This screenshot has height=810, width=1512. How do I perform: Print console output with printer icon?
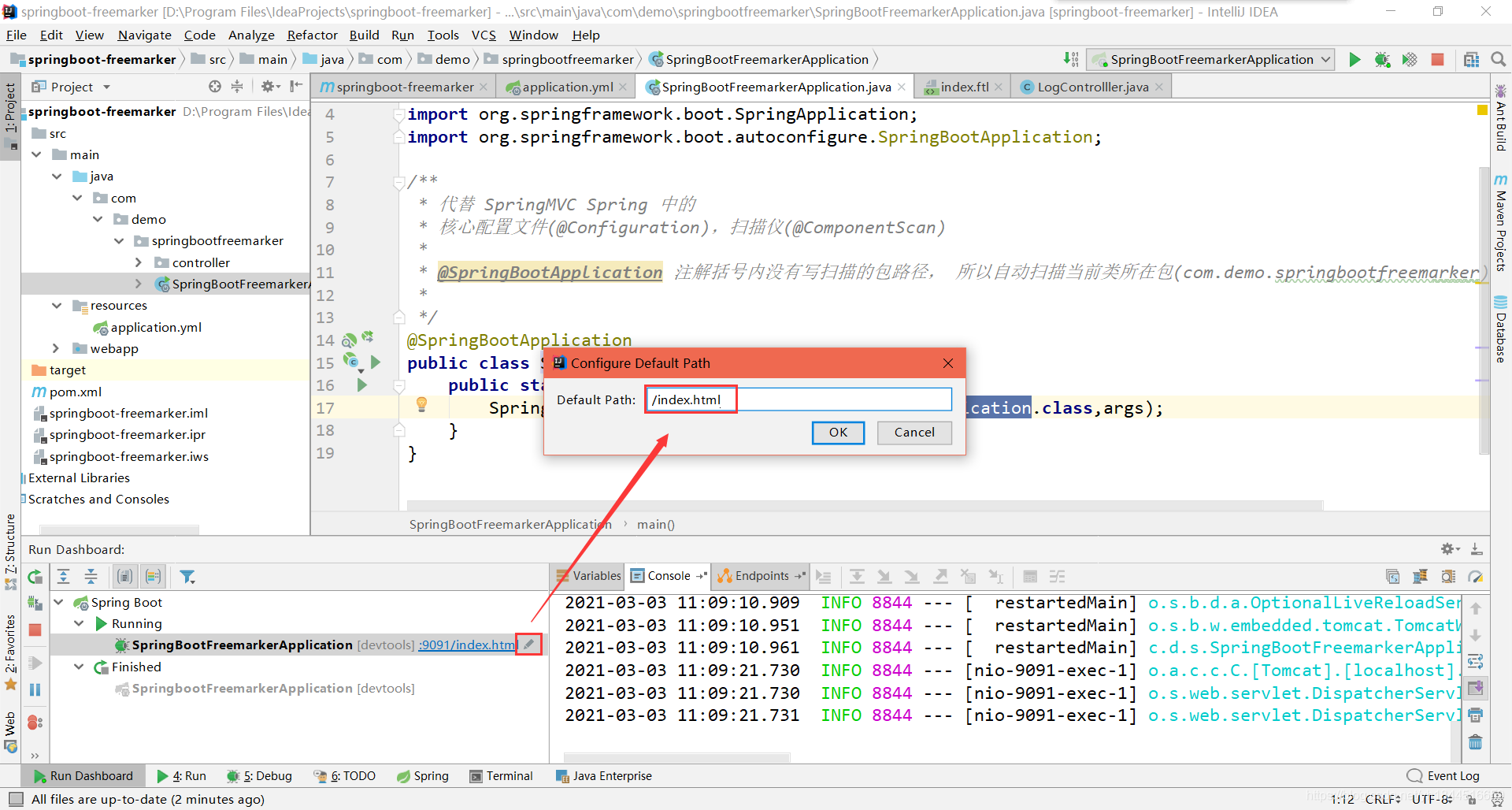tap(1476, 715)
